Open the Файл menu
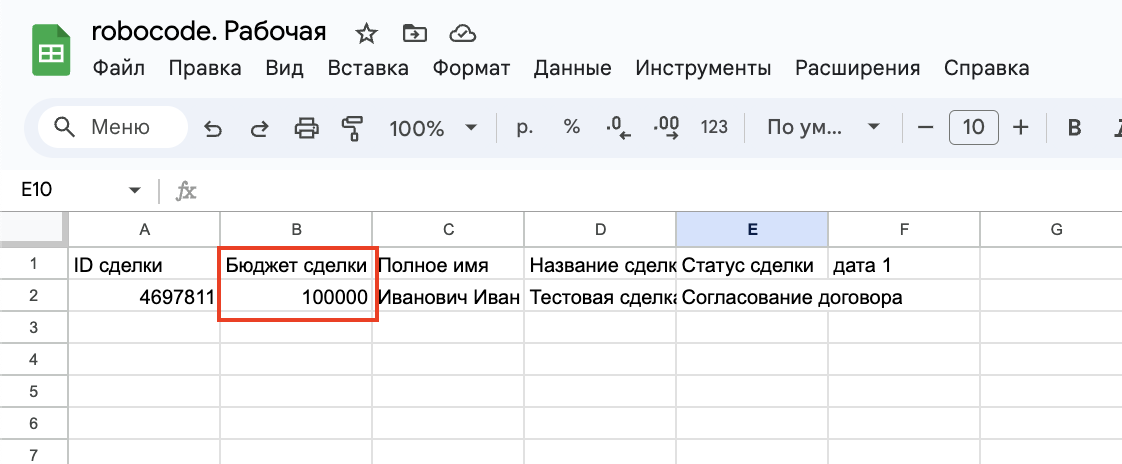The image size is (1122, 464). pos(119,69)
